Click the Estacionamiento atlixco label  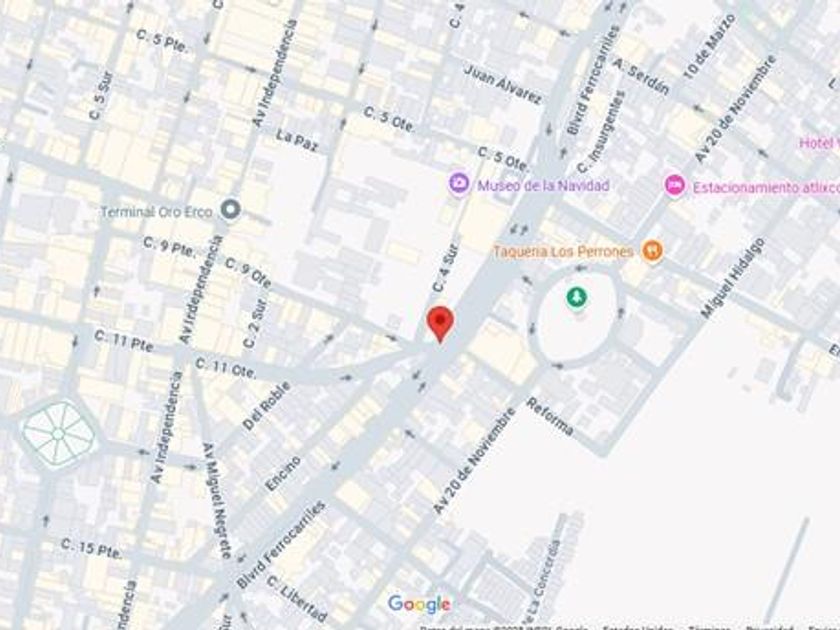(766, 188)
